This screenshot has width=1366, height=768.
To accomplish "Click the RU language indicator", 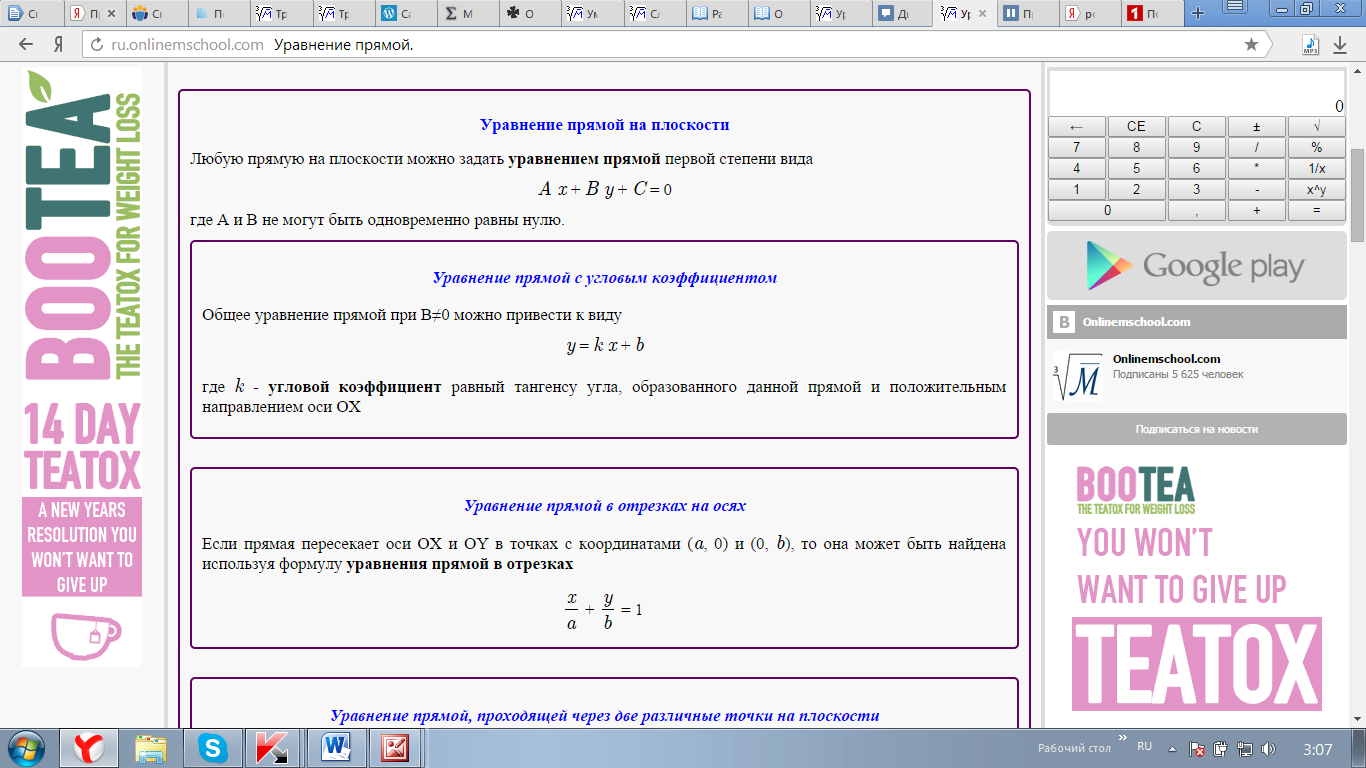I will click(x=1145, y=747).
